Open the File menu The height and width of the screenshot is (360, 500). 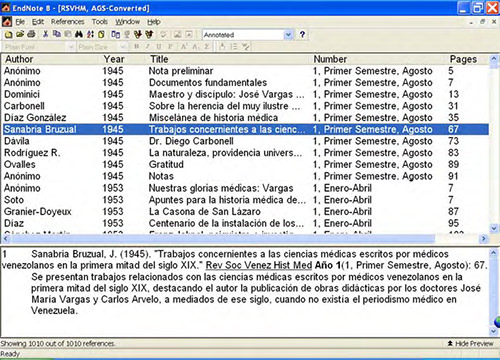coord(20,22)
